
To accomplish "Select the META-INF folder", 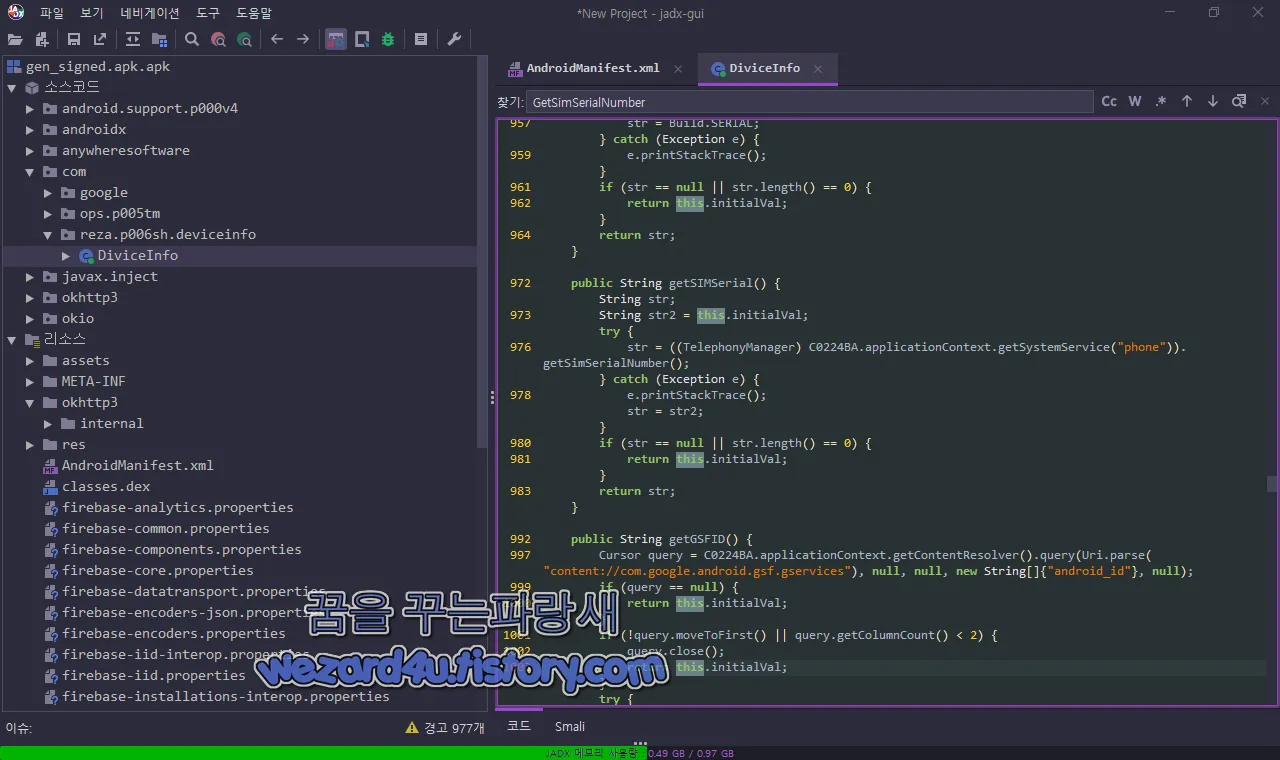I will click(94, 382).
